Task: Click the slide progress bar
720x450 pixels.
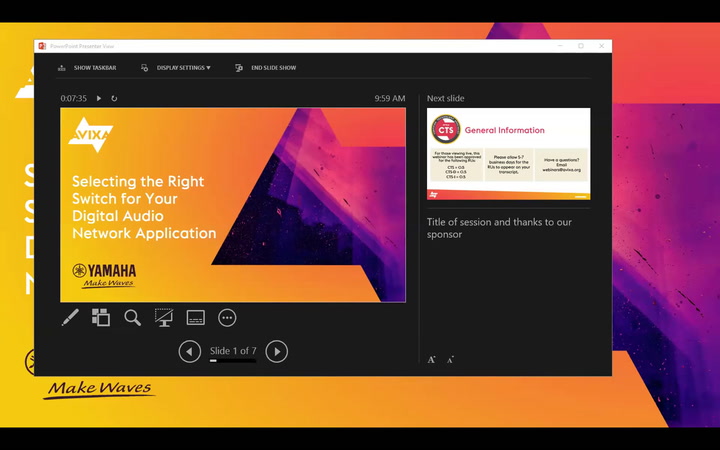Action: click(233, 361)
